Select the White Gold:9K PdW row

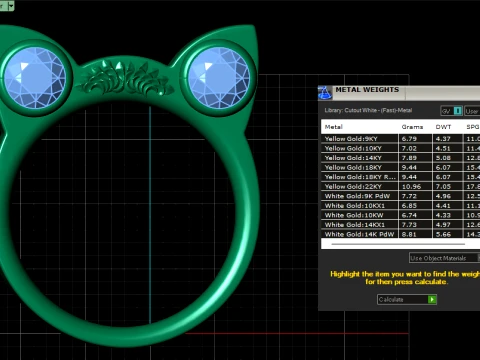pos(400,196)
